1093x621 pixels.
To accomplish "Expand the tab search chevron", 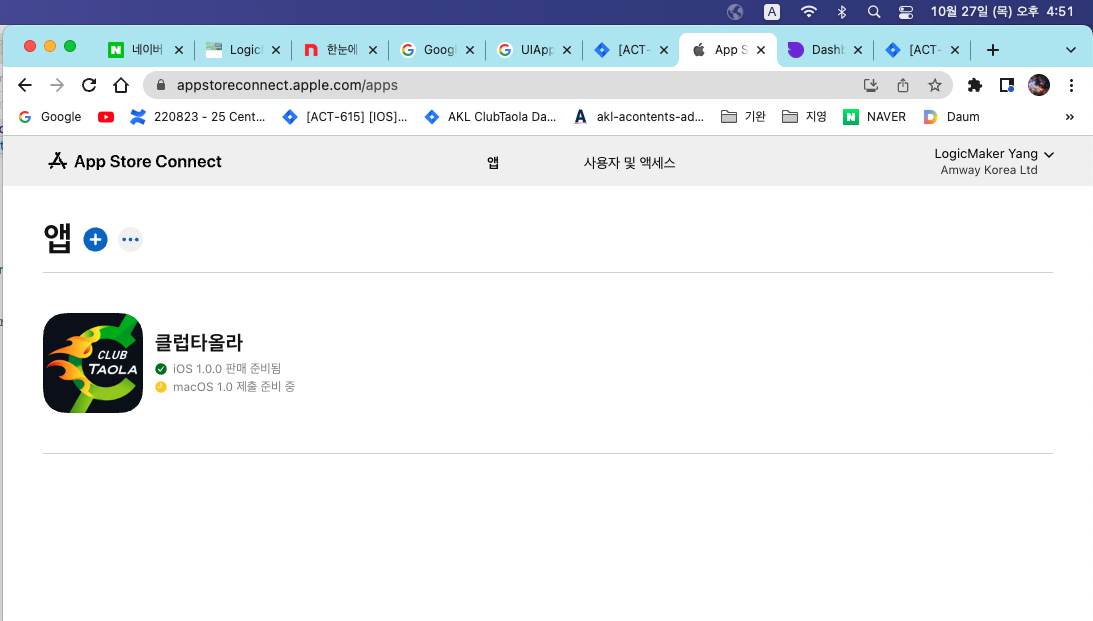I will (1071, 50).
